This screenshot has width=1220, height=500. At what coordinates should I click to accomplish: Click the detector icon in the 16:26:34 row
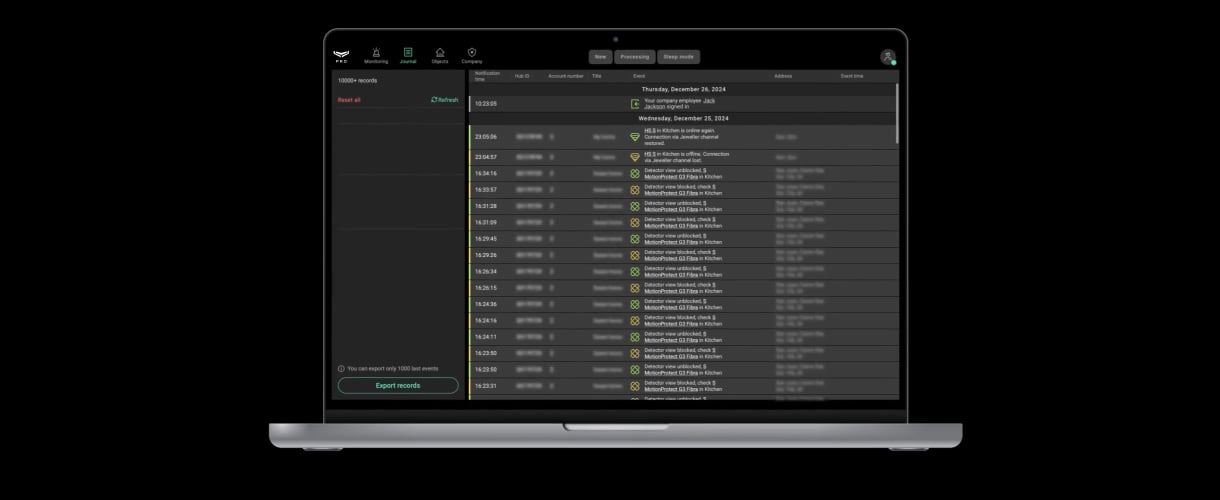[634, 271]
